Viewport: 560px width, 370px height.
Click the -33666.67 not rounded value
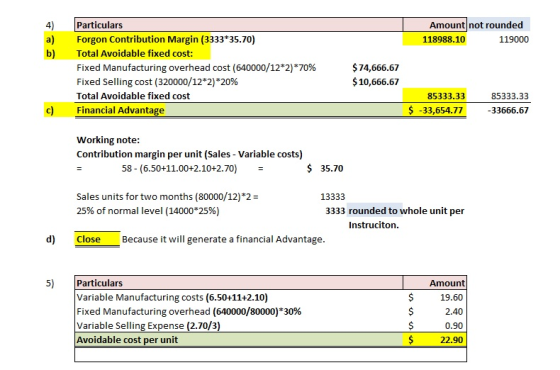tap(508, 110)
